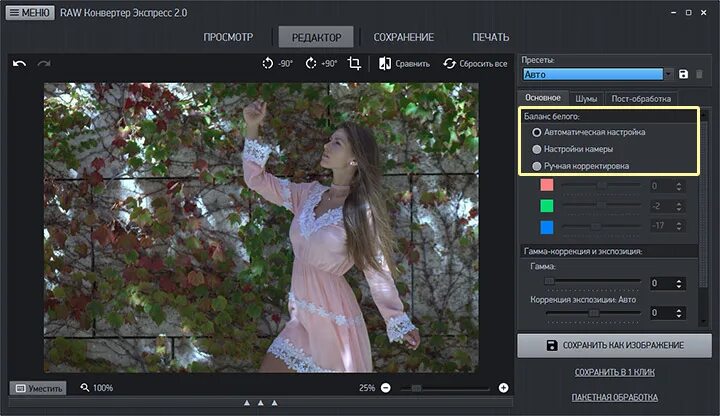Screen dimensions: 720x416
Task: Click the Гамма value input field
Action: [662, 283]
